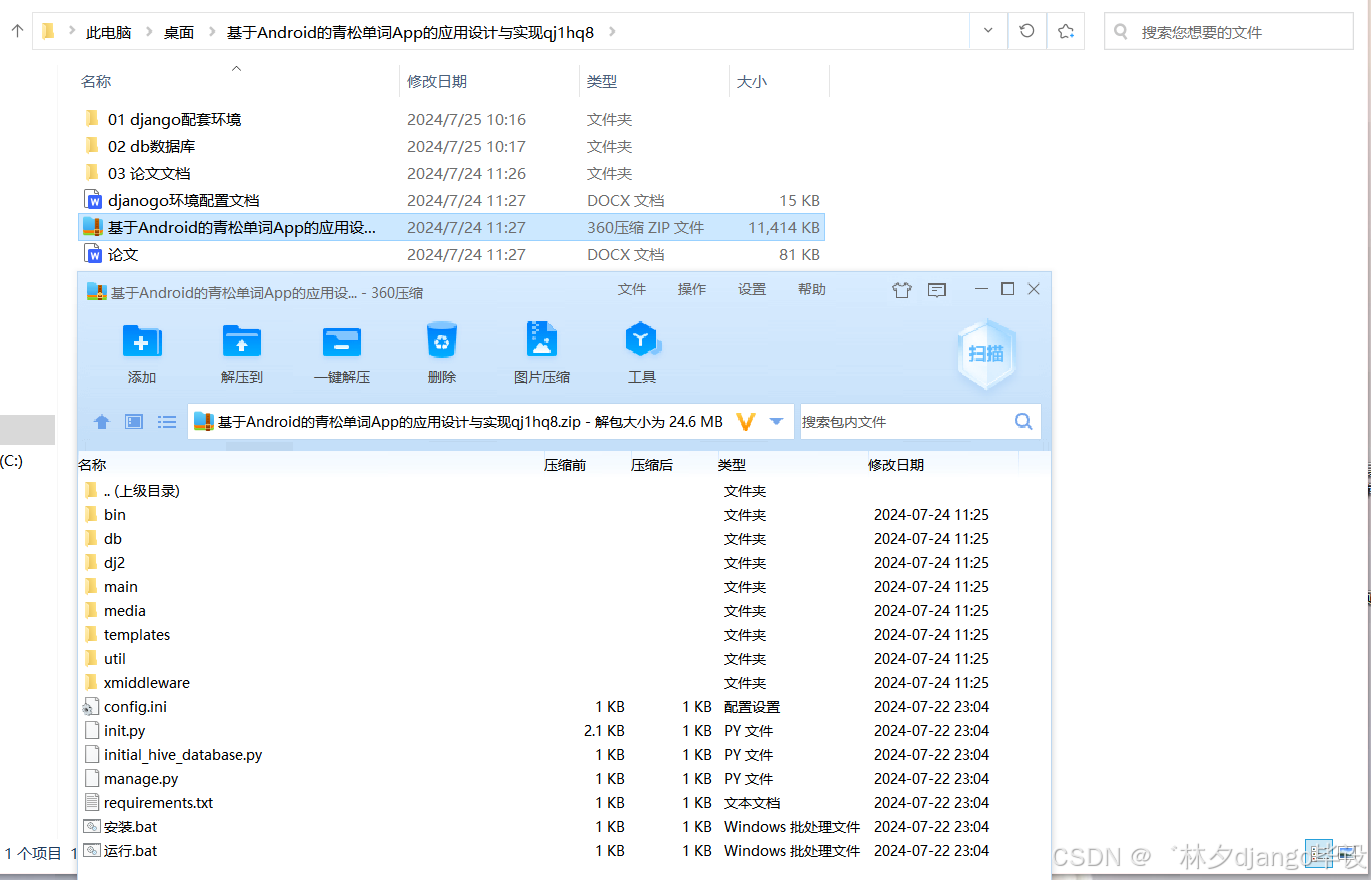The width and height of the screenshot is (1371, 880).
Task: Select djanogo环境配置文档 Word file icon
Action: pyautogui.click(x=93, y=200)
